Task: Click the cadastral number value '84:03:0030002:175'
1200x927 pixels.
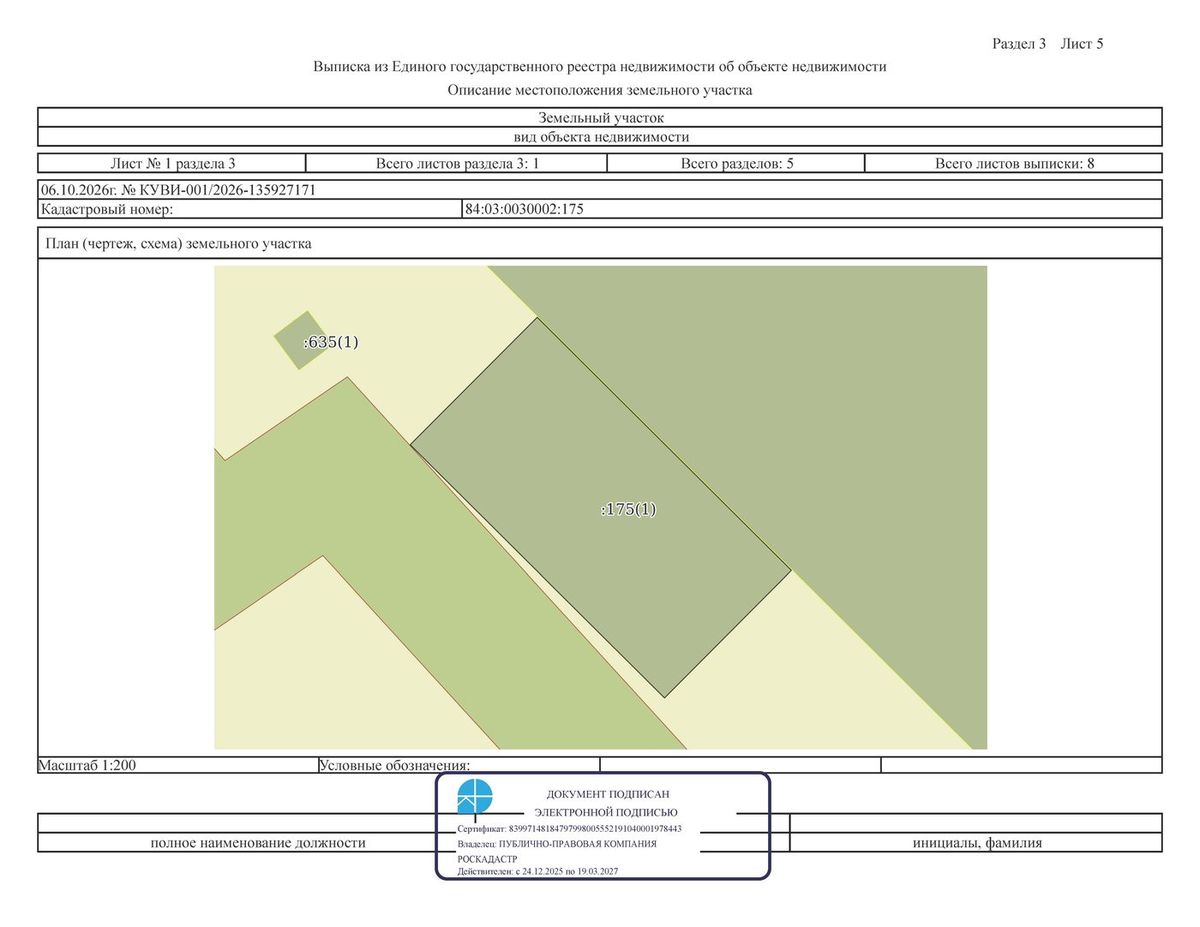Action: [x=524, y=209]
